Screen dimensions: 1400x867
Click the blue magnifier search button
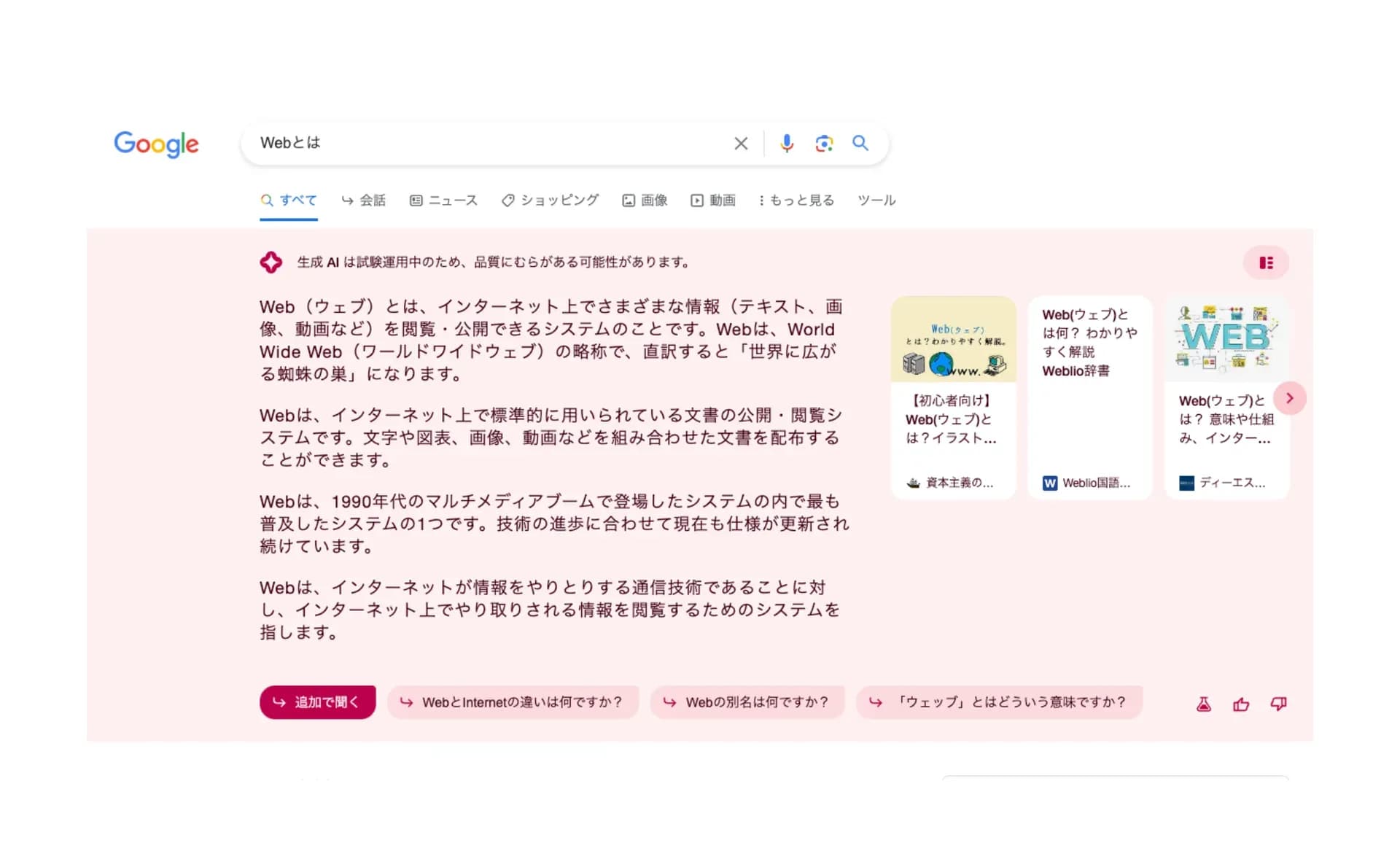coord(860,143)
